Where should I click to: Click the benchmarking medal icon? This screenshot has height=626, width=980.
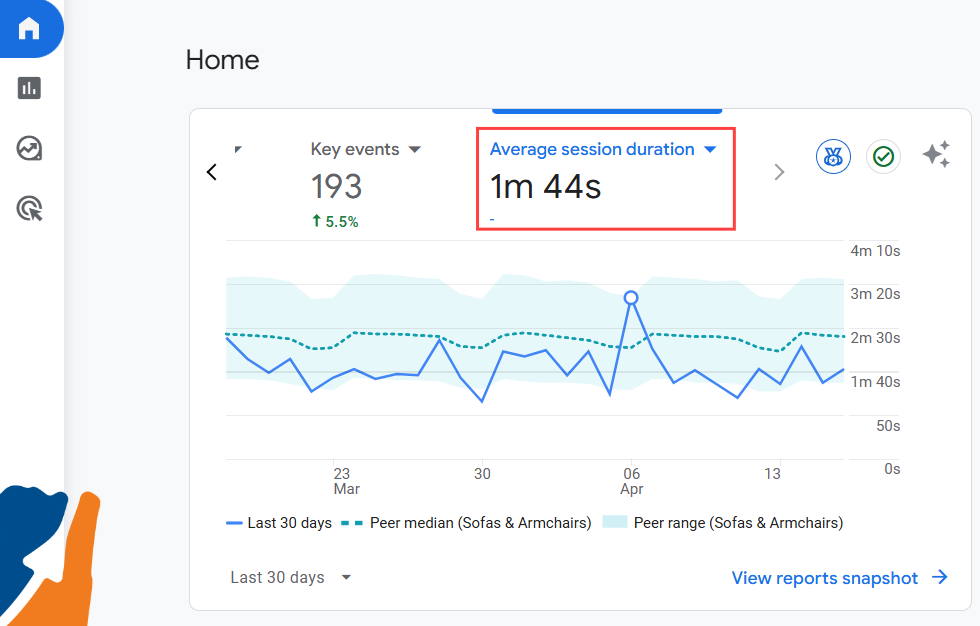(833, 156)
